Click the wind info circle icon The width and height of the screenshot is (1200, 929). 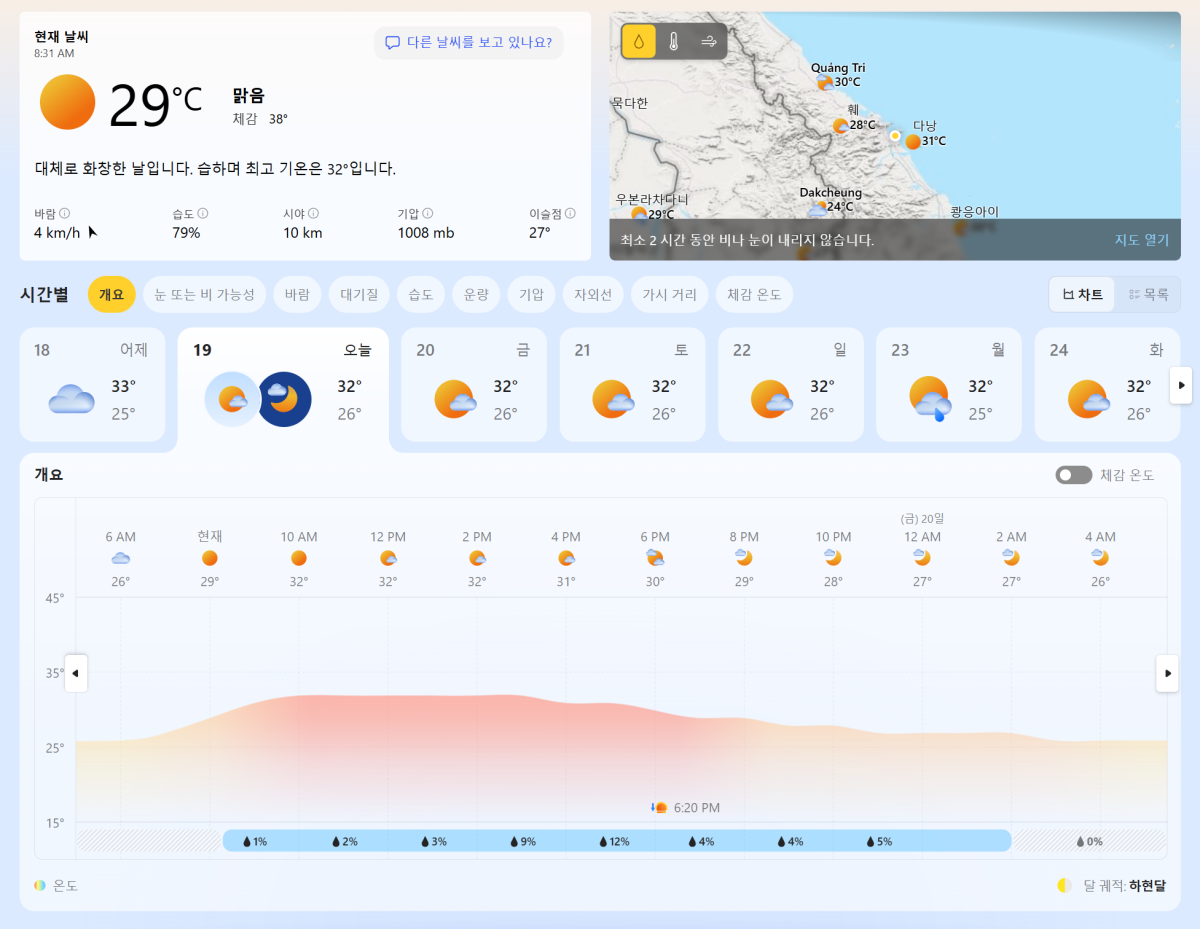coord(65,213)
